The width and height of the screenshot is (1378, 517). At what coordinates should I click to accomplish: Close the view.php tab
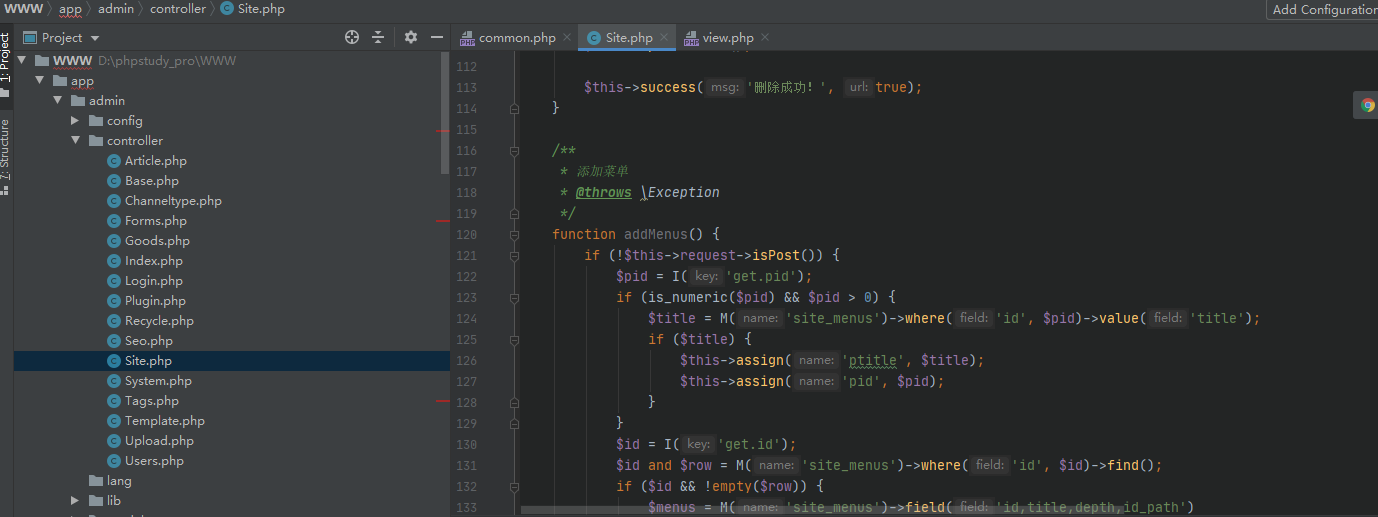(765, 38)
